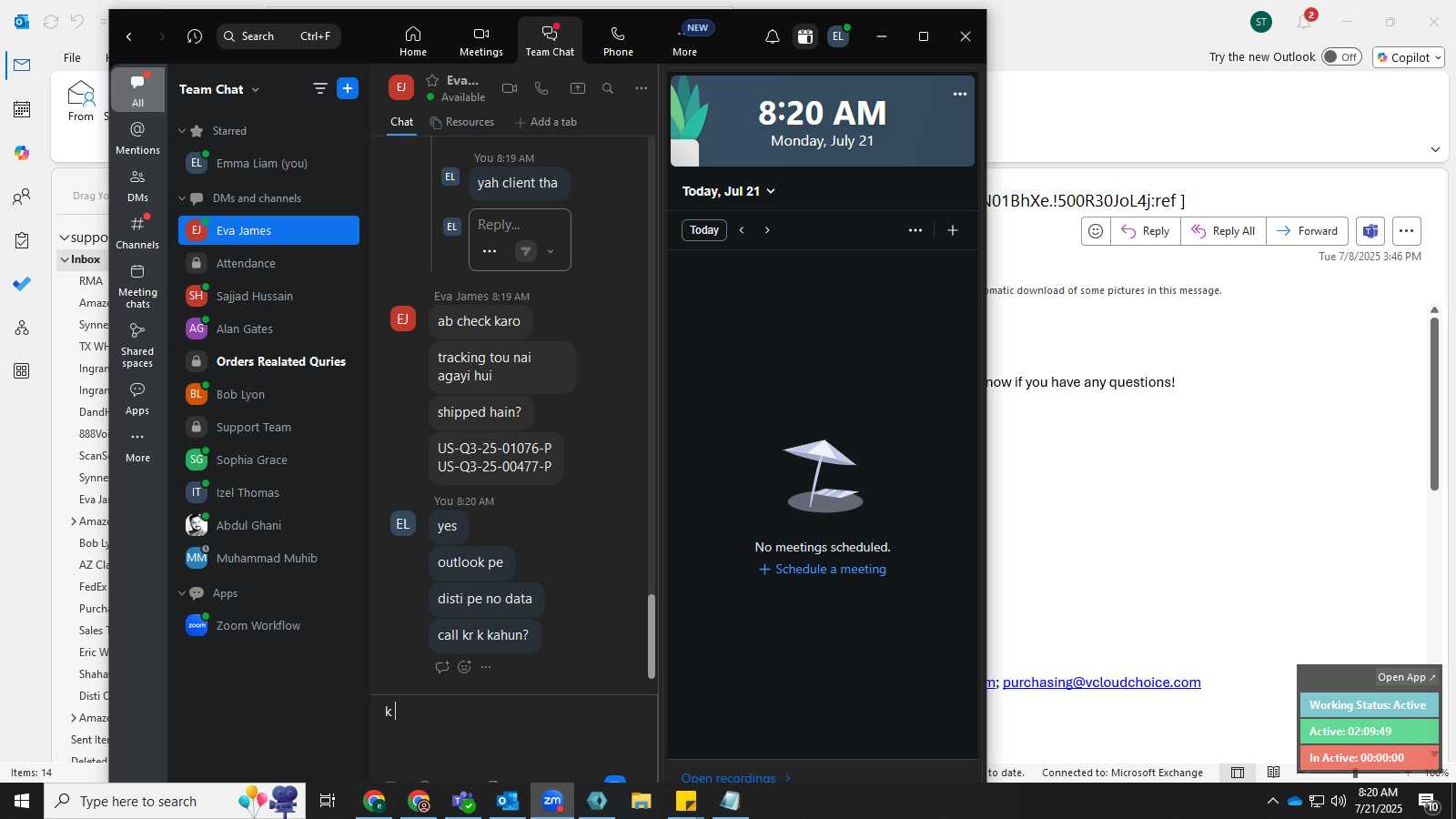Open the Resources tab in the chat

click(462, 122)
